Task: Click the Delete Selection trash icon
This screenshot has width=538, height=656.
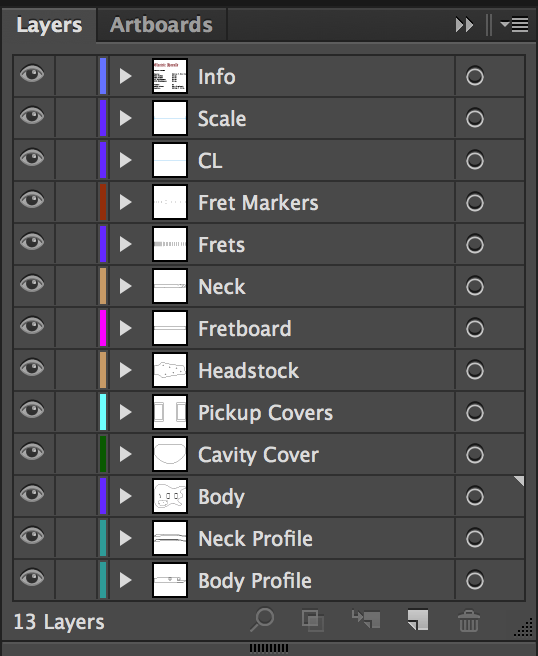Action: coord(469,620)
